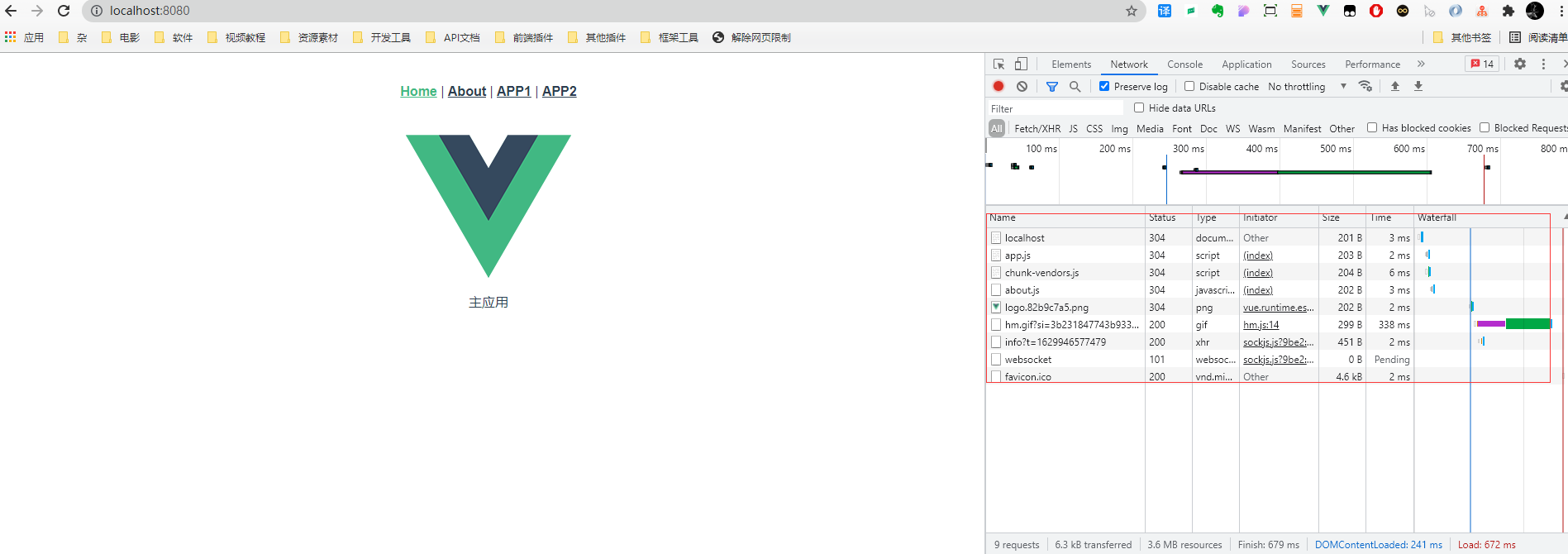Open the Sources tab

point(1308,64)
